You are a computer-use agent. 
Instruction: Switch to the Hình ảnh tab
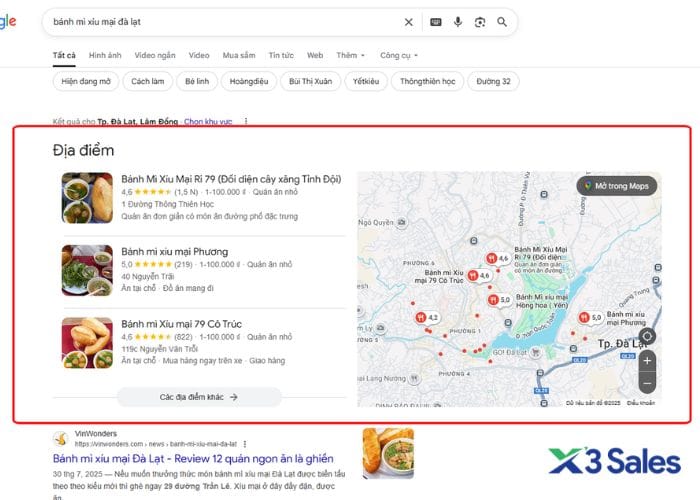[105, 55]
